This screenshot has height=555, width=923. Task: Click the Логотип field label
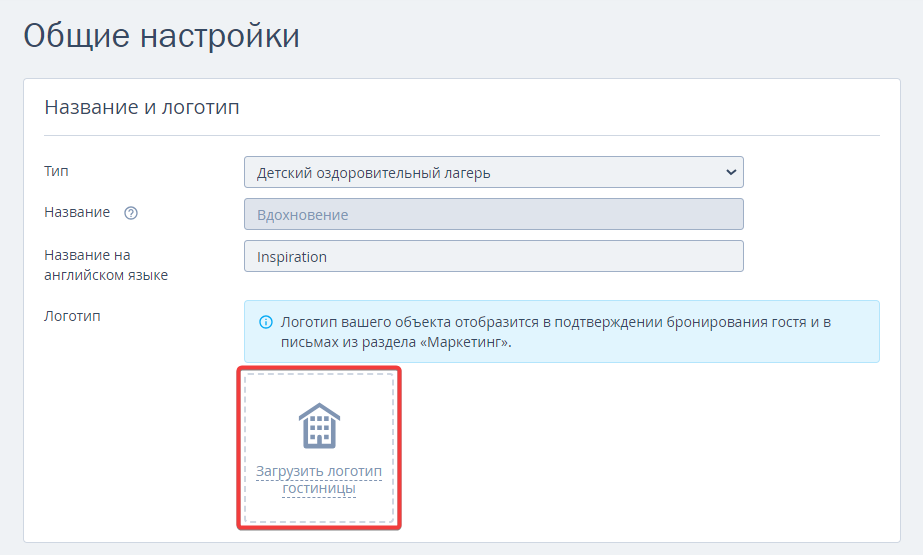click(x=72, y=316)
